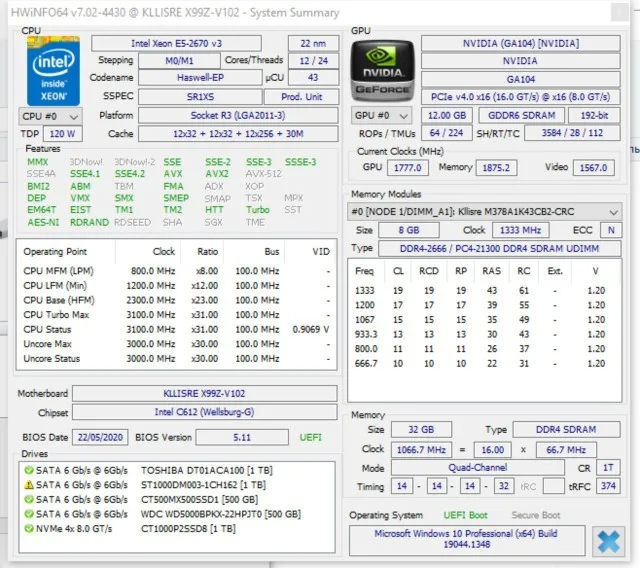
Task: Click the 120 W TDP value
Action: (x=62, y=134)
